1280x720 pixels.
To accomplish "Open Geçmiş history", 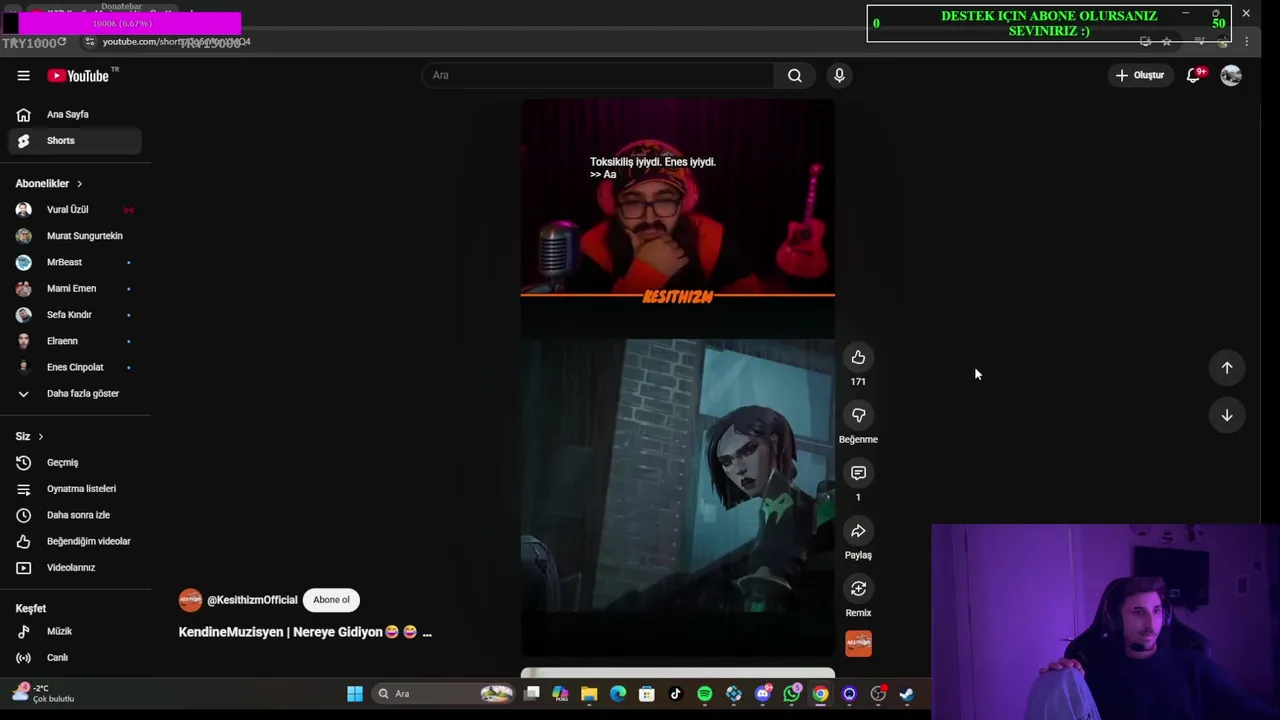I will 75,463.
